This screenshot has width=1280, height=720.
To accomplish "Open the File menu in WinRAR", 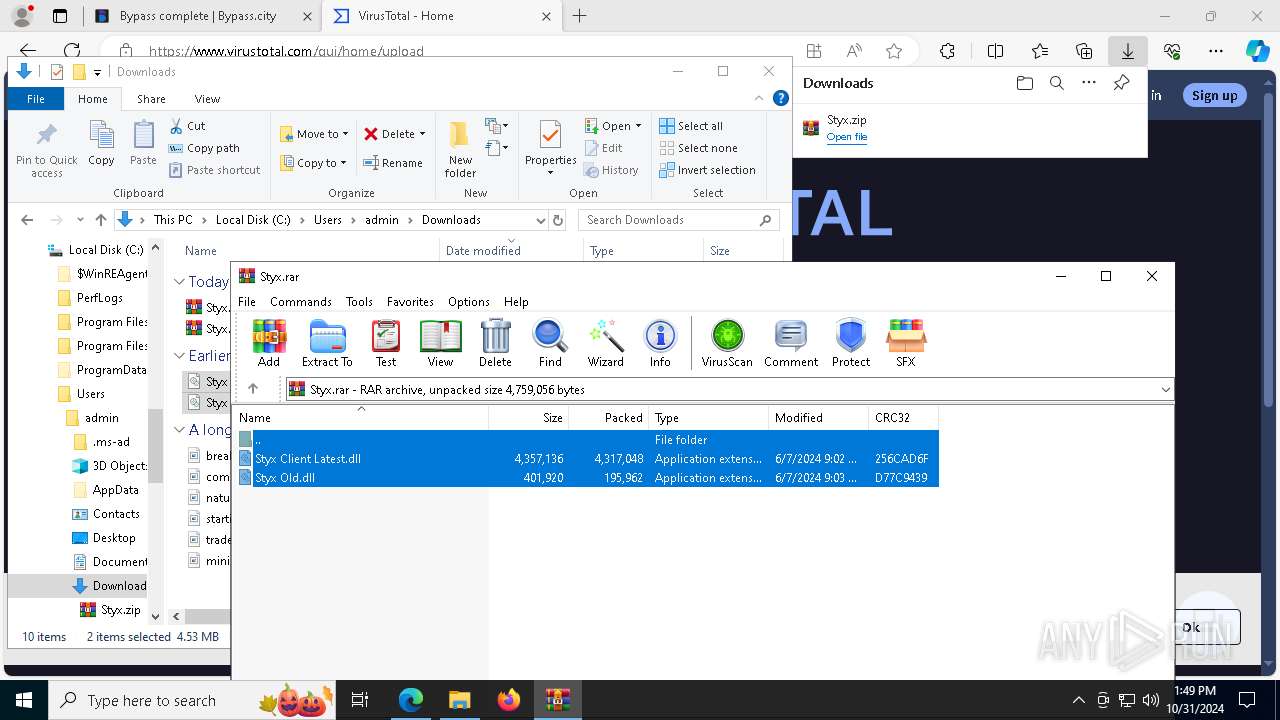I will [x=246, y=301].
